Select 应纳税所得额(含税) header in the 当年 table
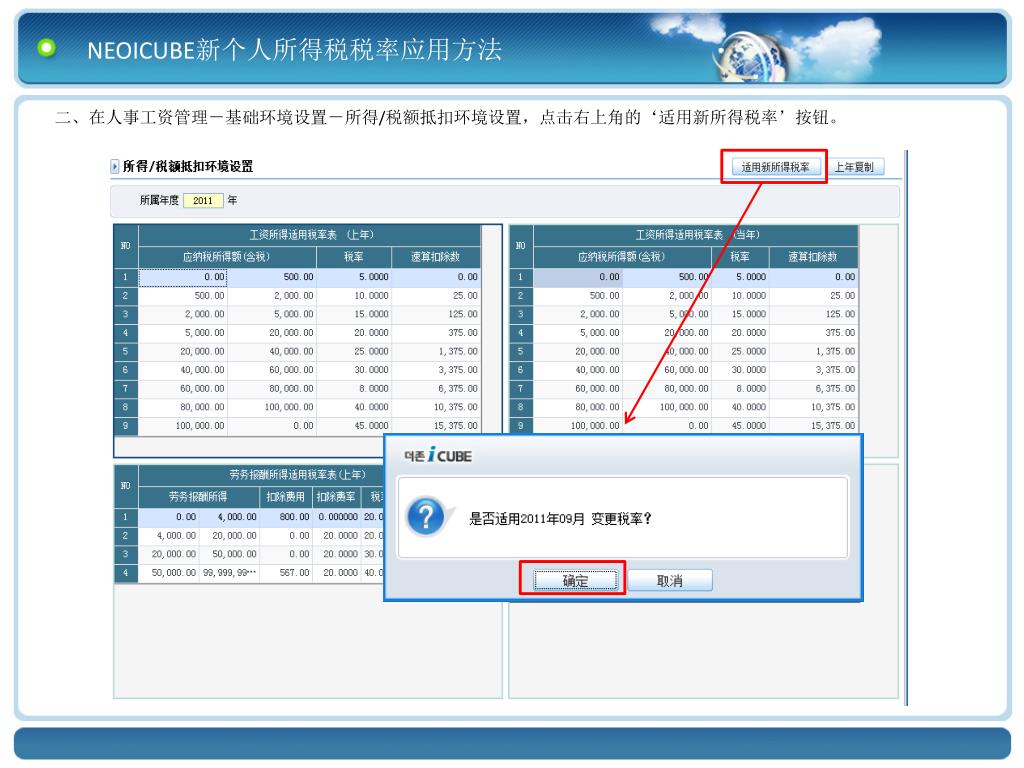The height and width of the screenshot is (768, 1024). click(621, 257)
